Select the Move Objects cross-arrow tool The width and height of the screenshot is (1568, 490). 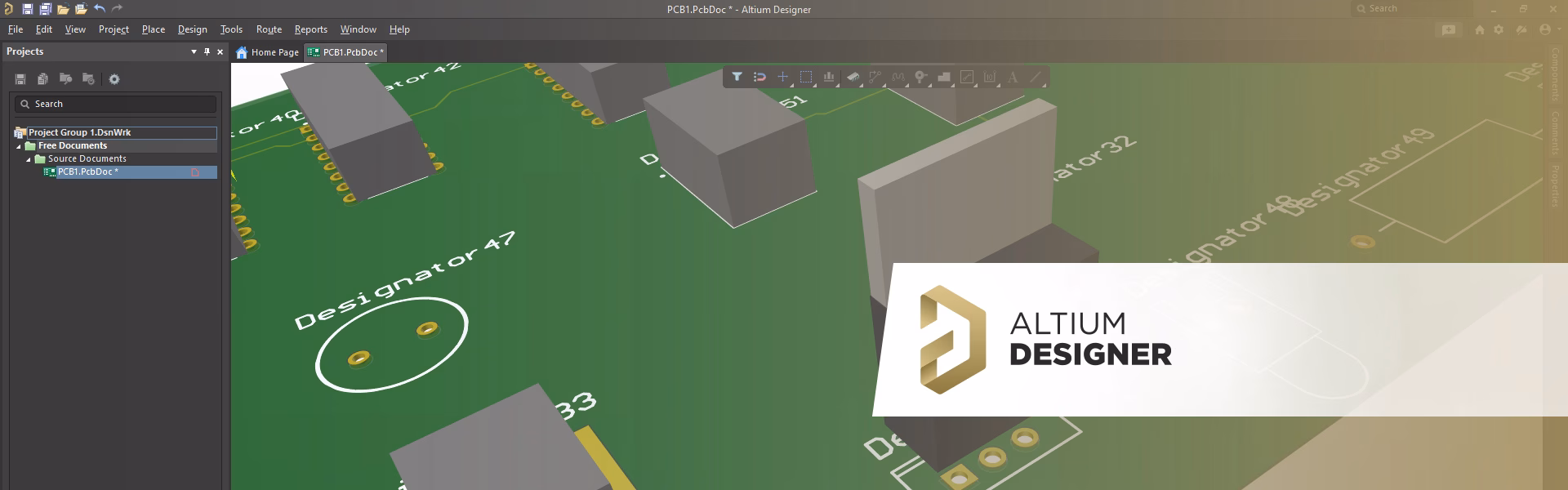(782, 77)
